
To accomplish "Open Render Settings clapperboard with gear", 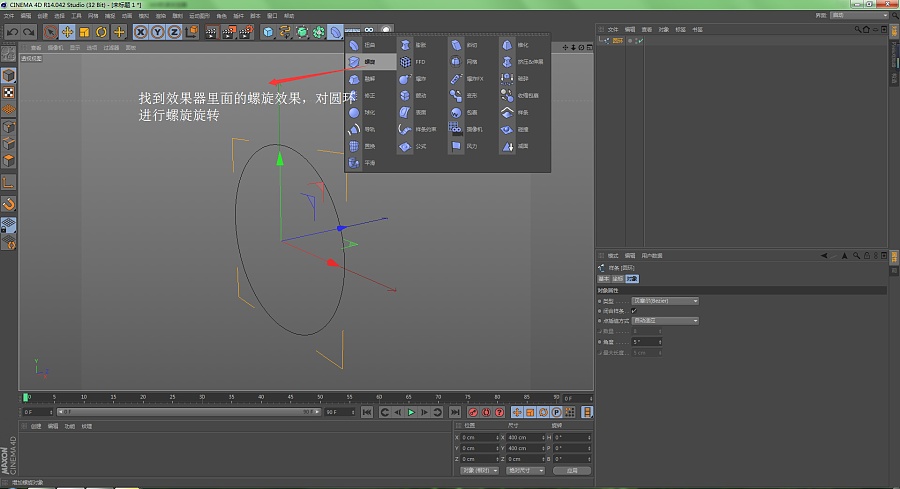I will [x=246, y=32].
